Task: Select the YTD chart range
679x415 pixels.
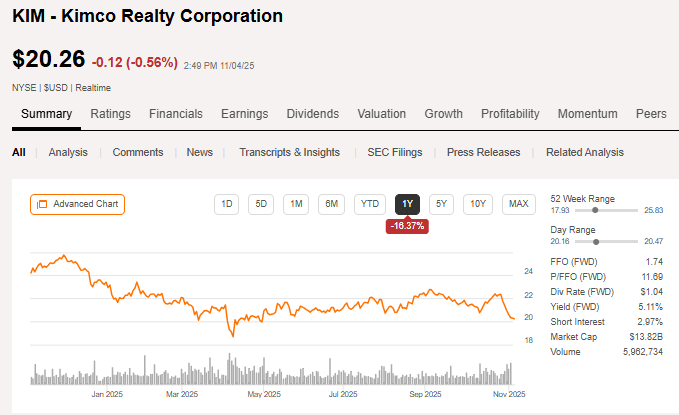Action: click(370, 204)
